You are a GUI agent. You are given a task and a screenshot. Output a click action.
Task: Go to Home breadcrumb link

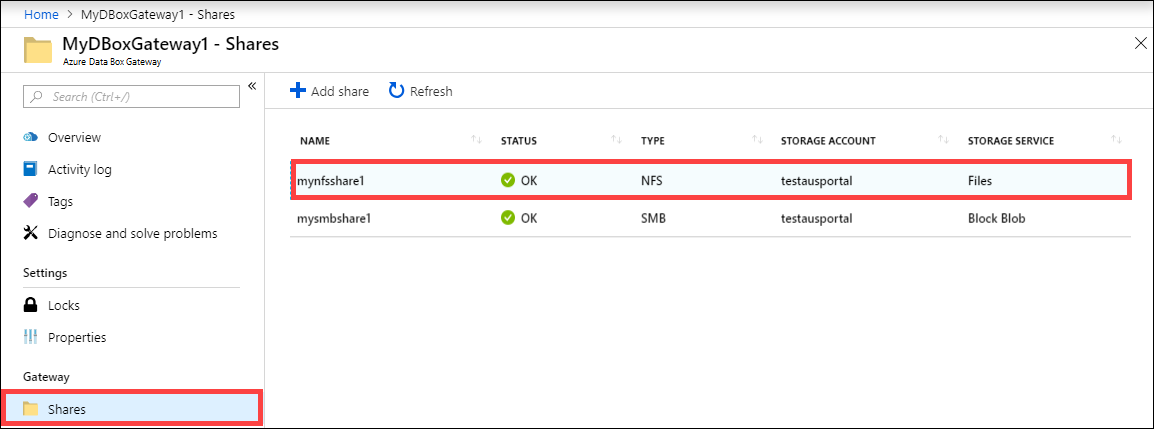(x=41, y=14)
